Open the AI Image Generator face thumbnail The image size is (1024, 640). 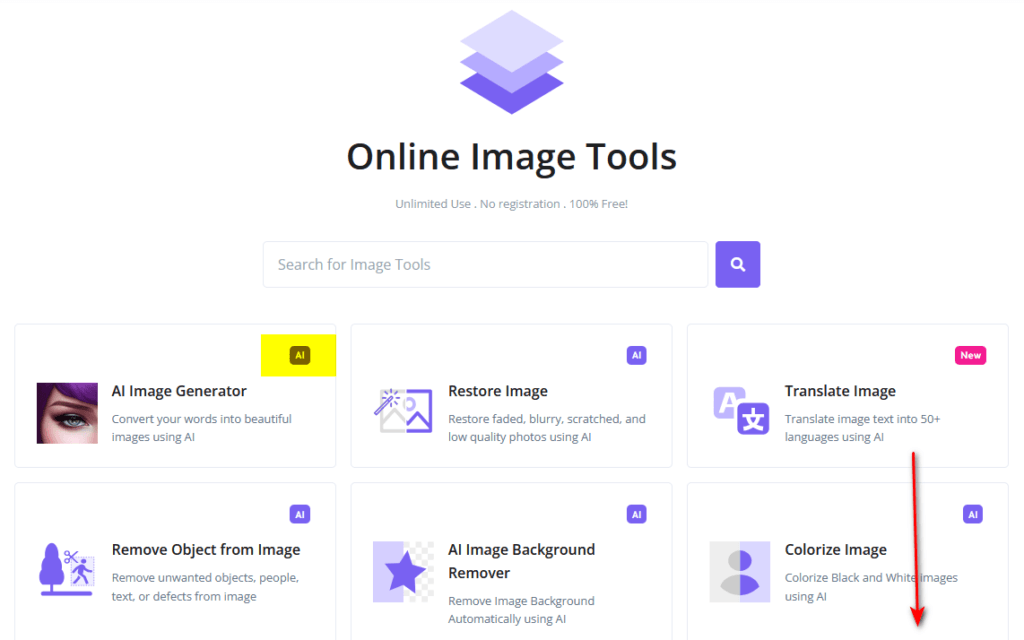[67, 413]
